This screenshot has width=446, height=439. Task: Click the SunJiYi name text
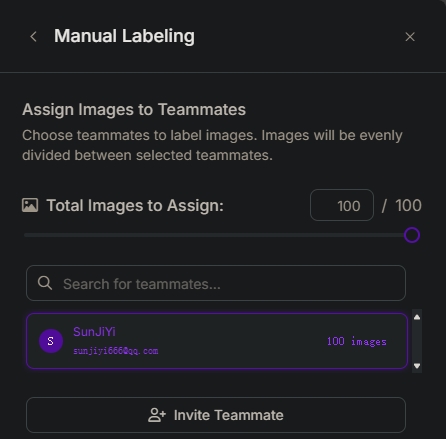[x=94, y=332]
